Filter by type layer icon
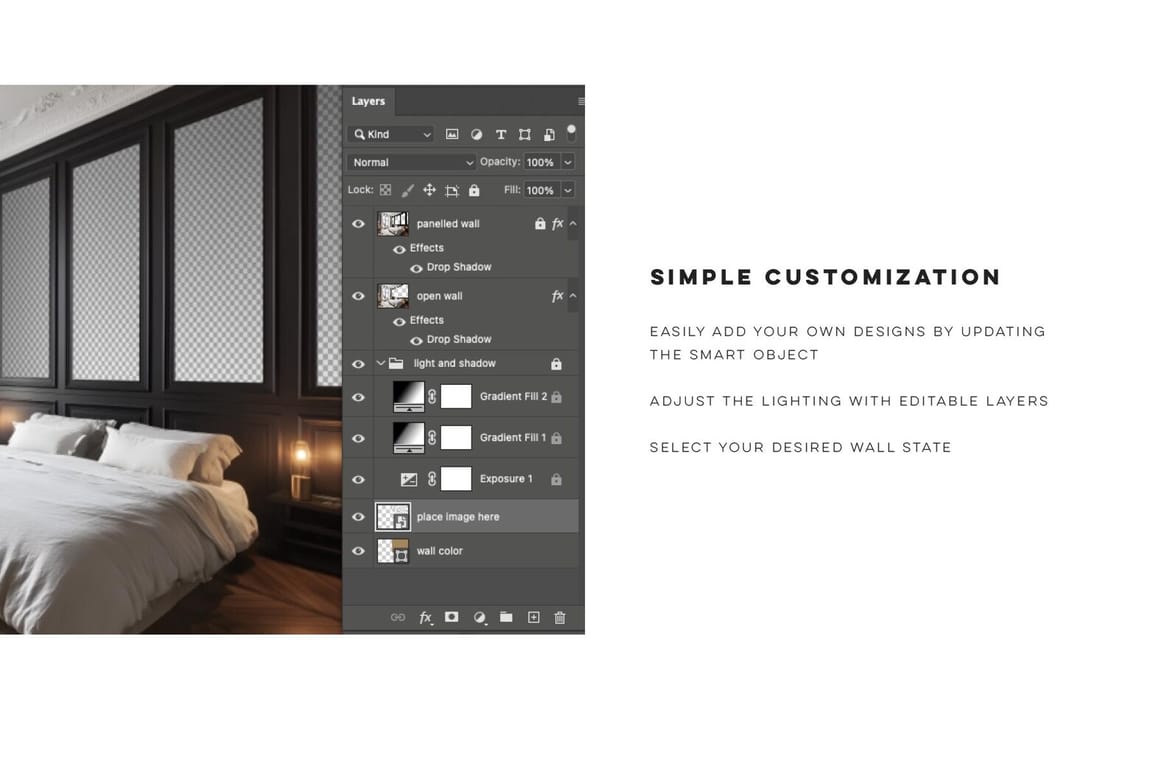1170x780 pixels. pyautogui.click(x=501, y=134)
